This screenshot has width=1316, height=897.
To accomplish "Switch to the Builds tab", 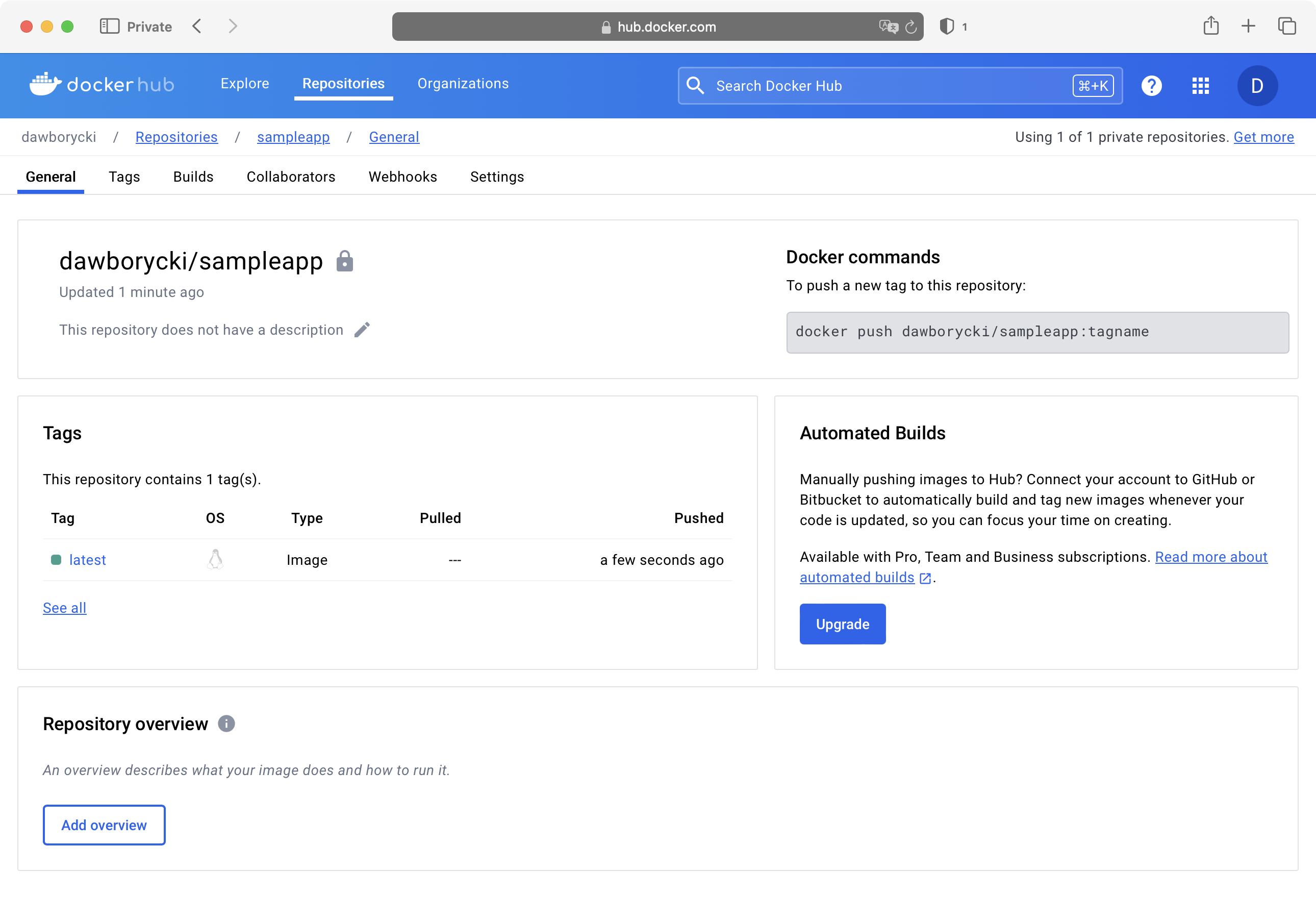I will coord(193,177).
